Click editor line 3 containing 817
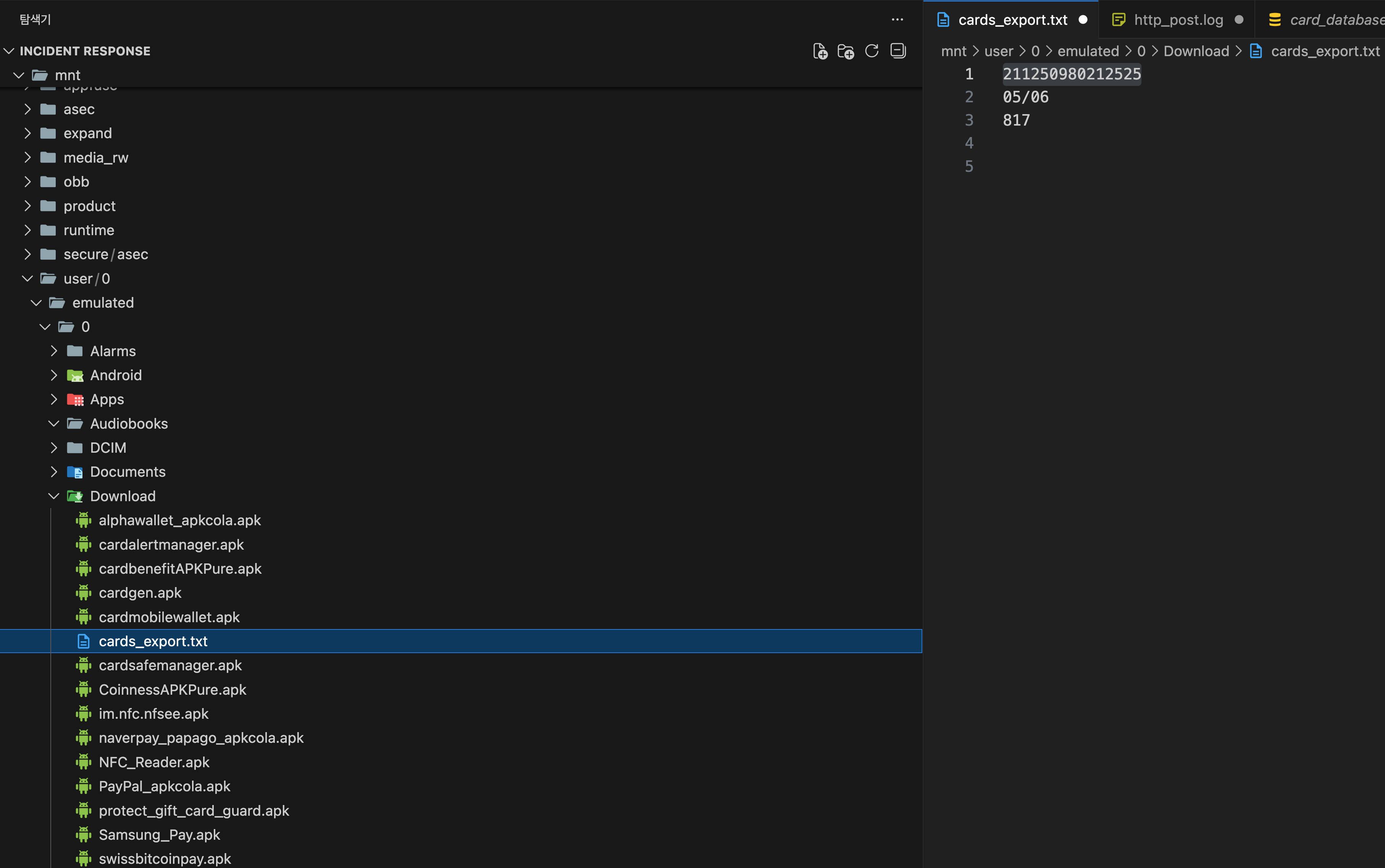 point(1016,120)
